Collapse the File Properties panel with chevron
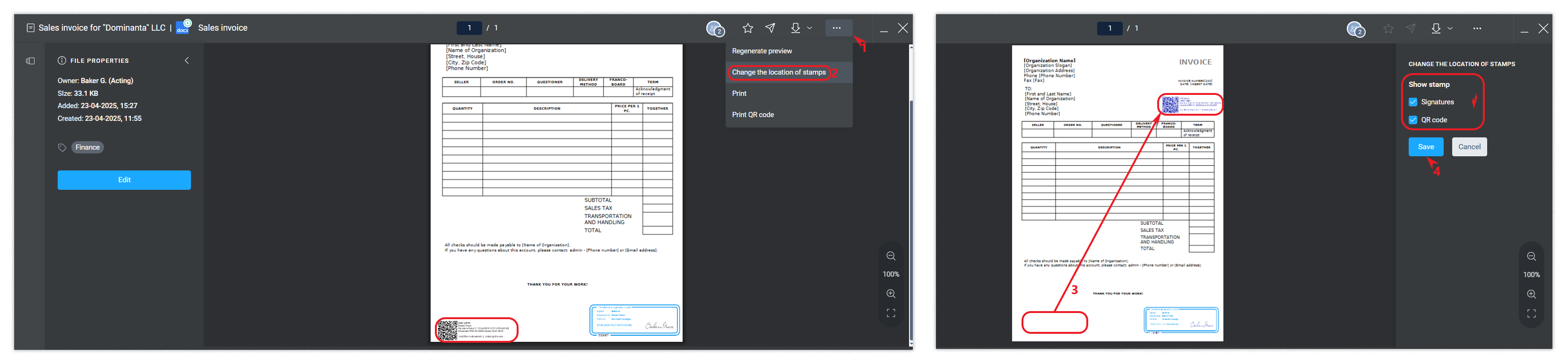1568x364 pixels. pyautogui.click(x=187, y=61)
